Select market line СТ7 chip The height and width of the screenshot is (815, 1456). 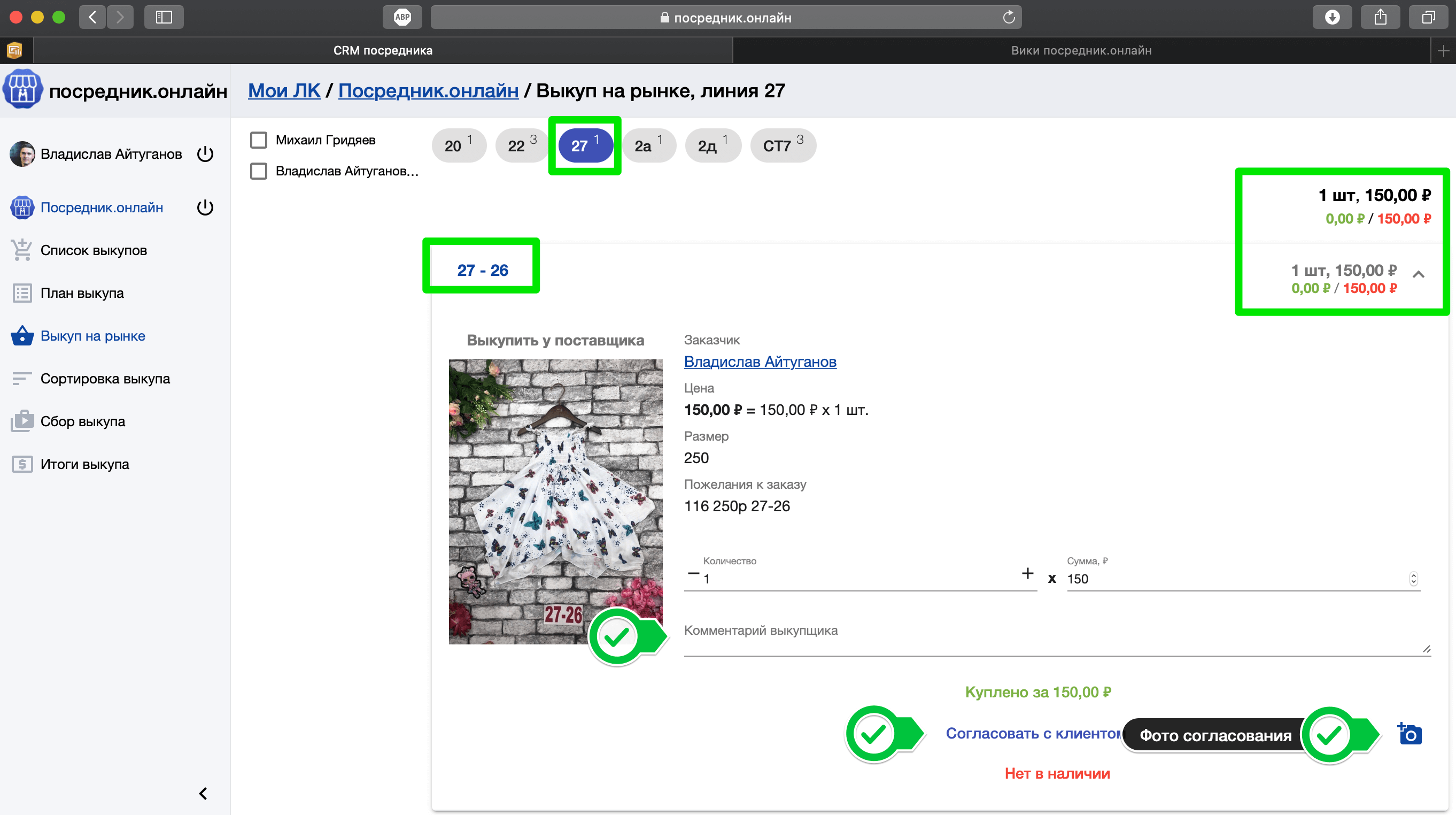pyautogui.click(x=783, y=146)
